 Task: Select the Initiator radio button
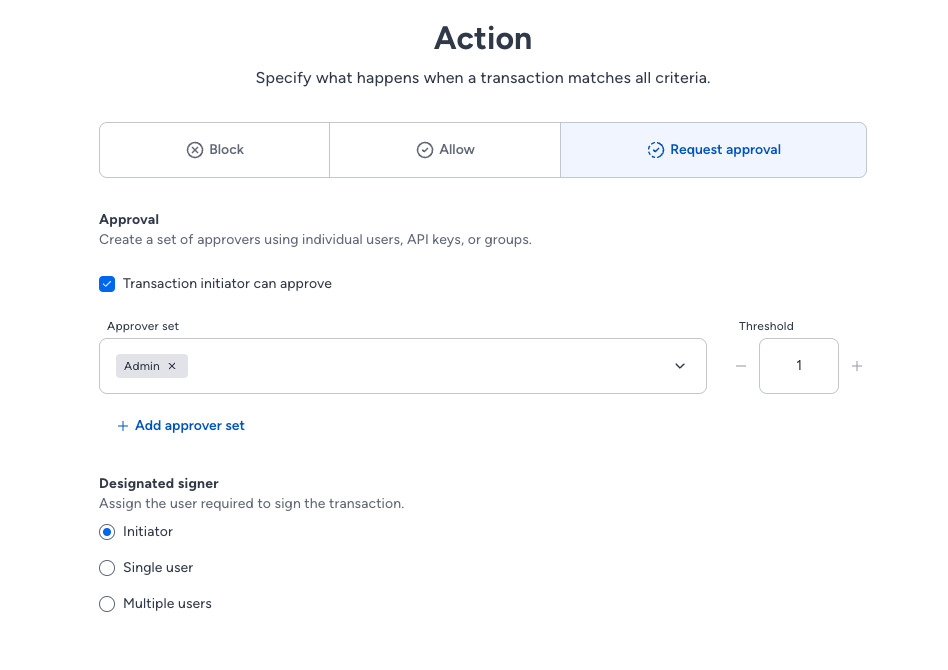(x=107, y=532)
